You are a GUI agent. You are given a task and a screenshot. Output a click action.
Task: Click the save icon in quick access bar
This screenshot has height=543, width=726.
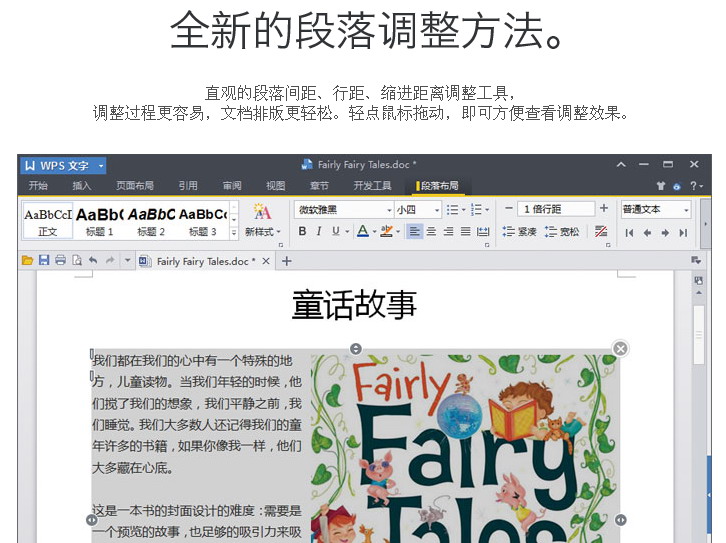pyautogui.click(x=44, y=261)
